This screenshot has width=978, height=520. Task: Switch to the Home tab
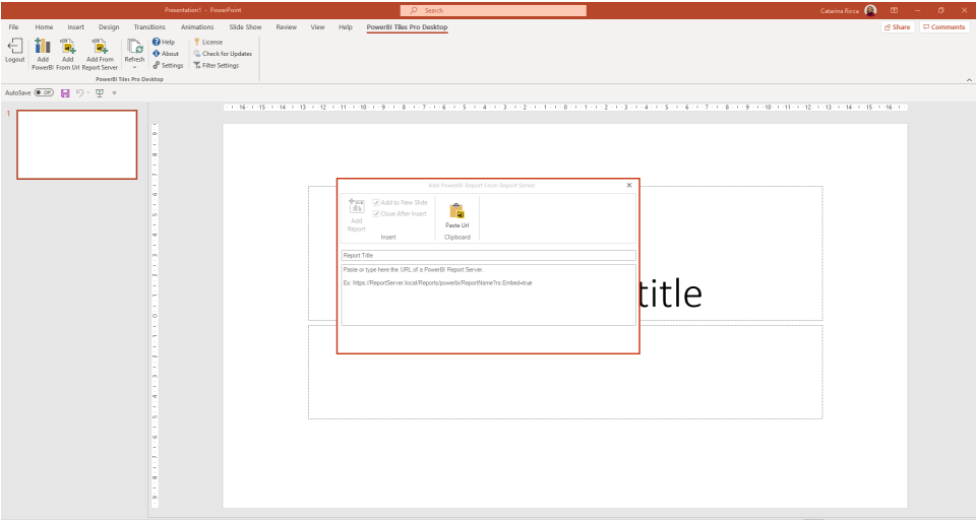coord(44,27)
